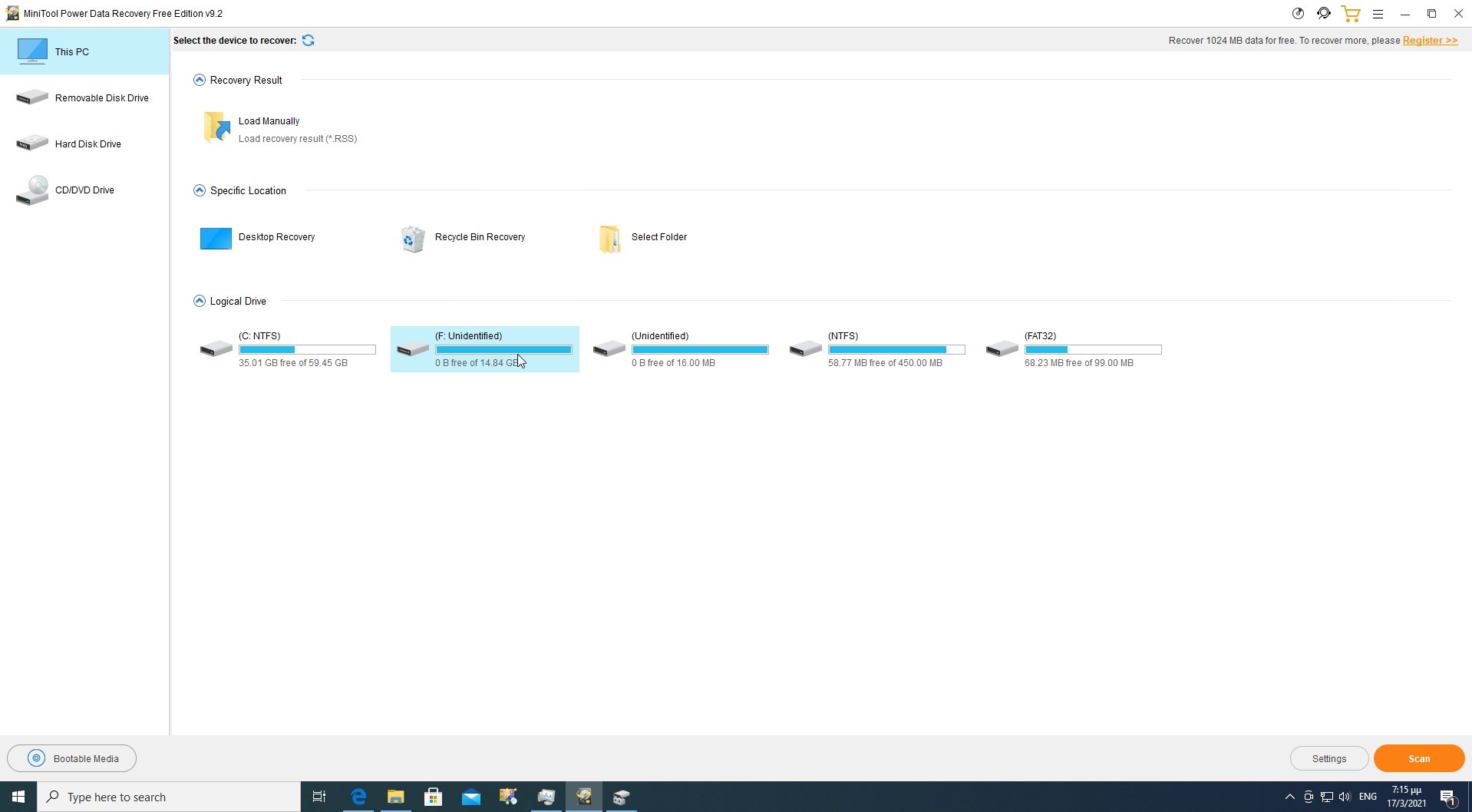
Task: Select the Desktop Recovery icon
Action: click(x=216, y=238)
